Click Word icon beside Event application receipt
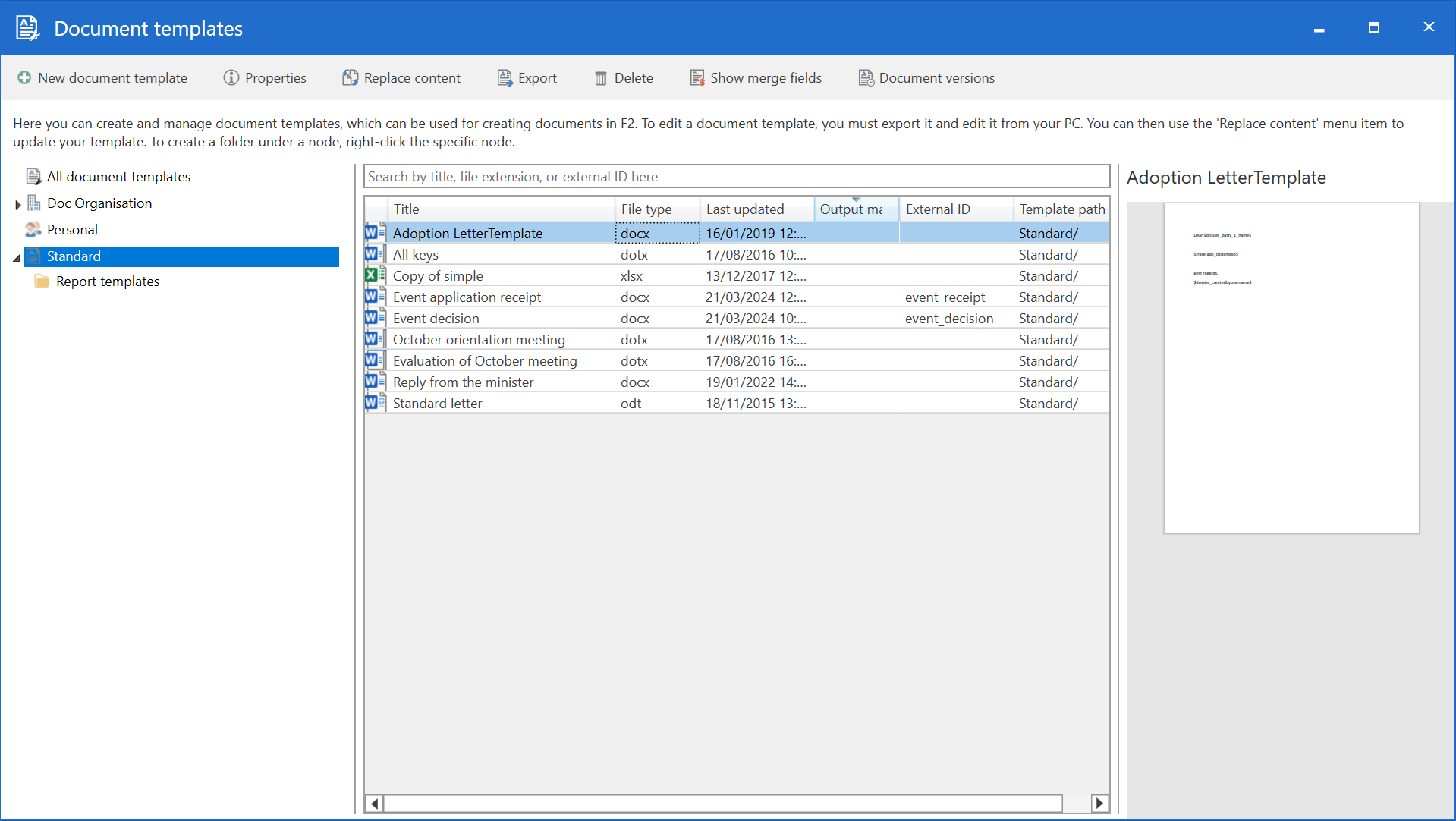 [x=375, y=297]
